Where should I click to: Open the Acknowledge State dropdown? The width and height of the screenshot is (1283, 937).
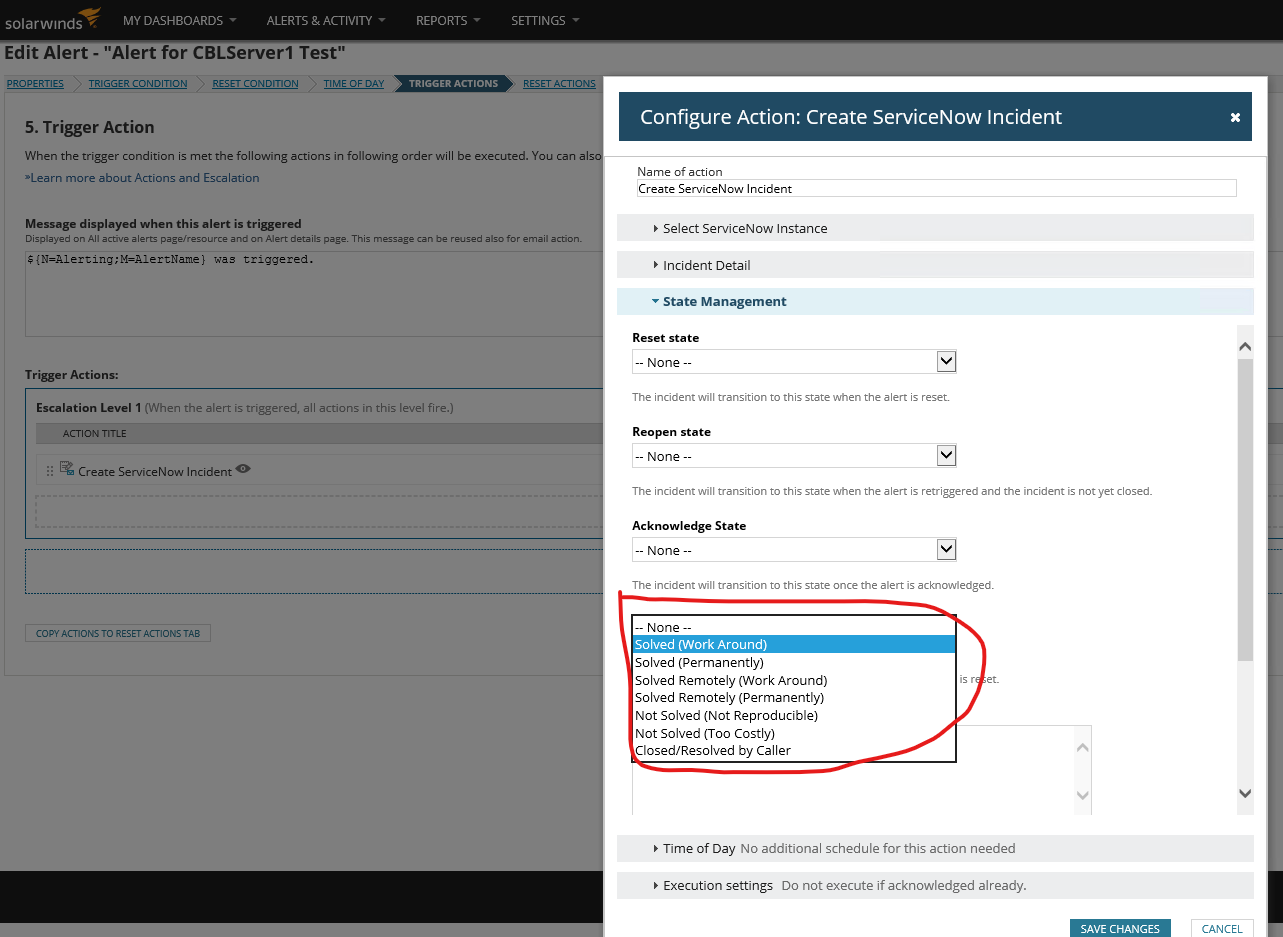[x=794, y=550]
